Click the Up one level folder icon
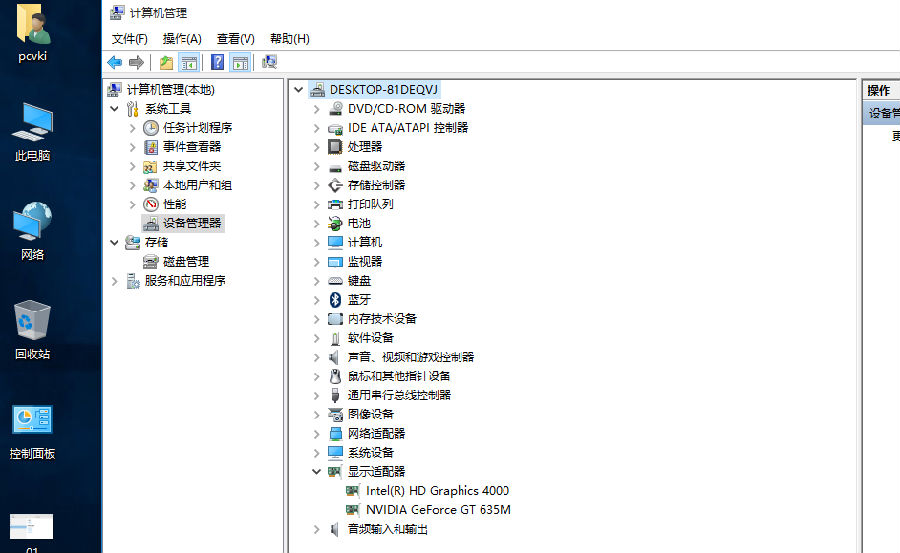The height and width of the screenshot is (553, 900). coord(166,63)
